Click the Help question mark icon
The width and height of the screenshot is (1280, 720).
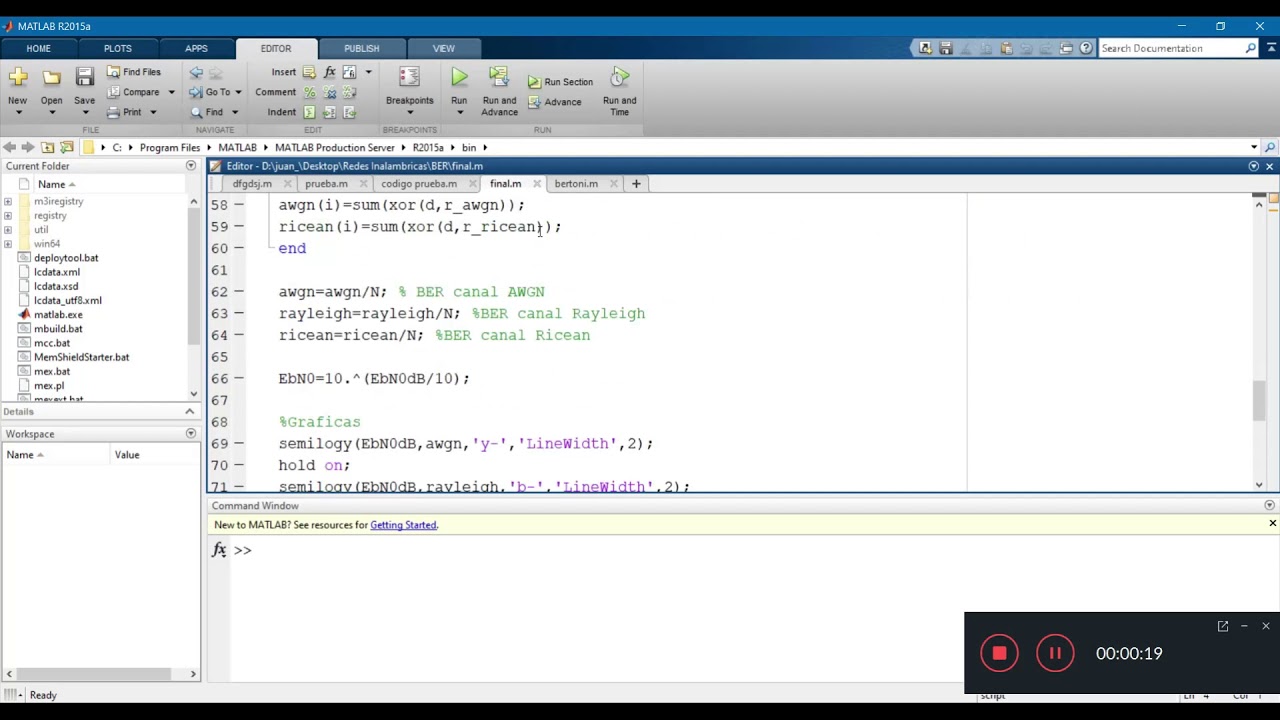point(1086,48)
